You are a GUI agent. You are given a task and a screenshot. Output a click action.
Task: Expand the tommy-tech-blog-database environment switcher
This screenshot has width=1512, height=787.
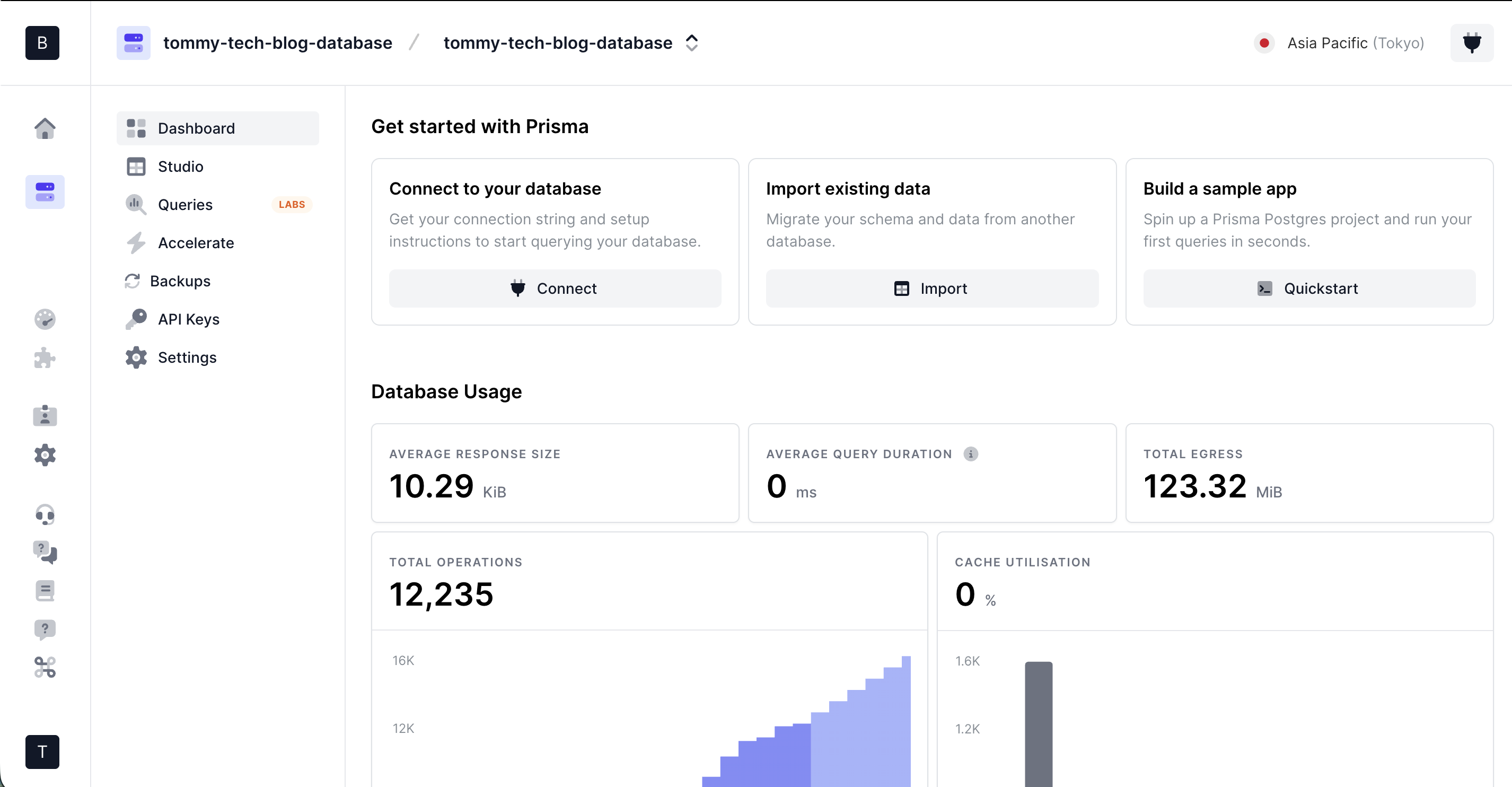click(691, 43)
